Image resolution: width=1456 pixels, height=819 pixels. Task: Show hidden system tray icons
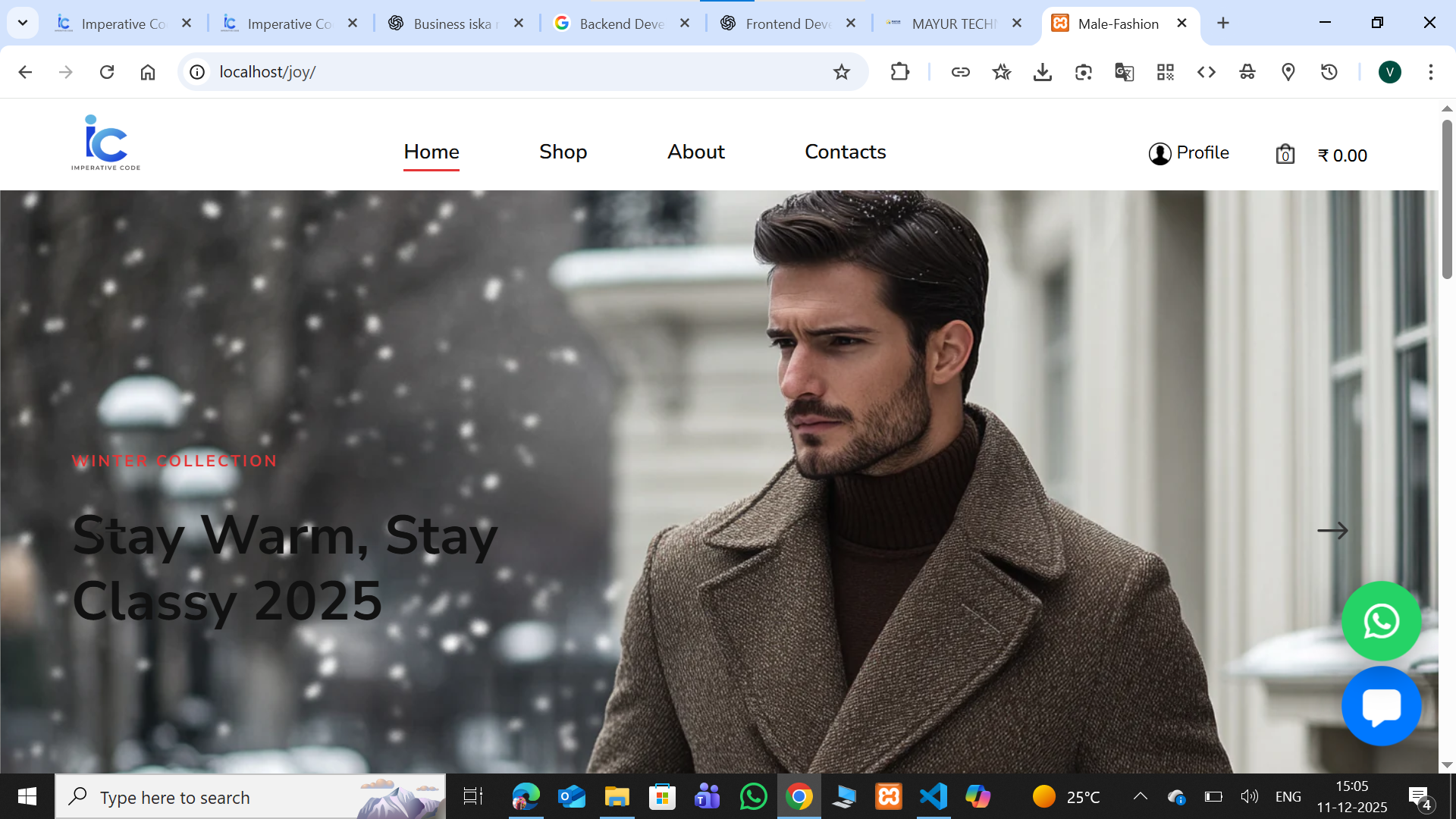click(x=1140, y=796)
